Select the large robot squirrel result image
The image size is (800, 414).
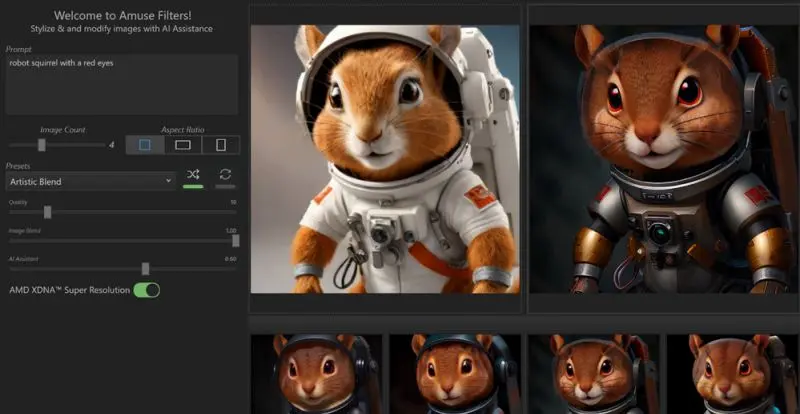pyautogui.click(x=664, y=158)
